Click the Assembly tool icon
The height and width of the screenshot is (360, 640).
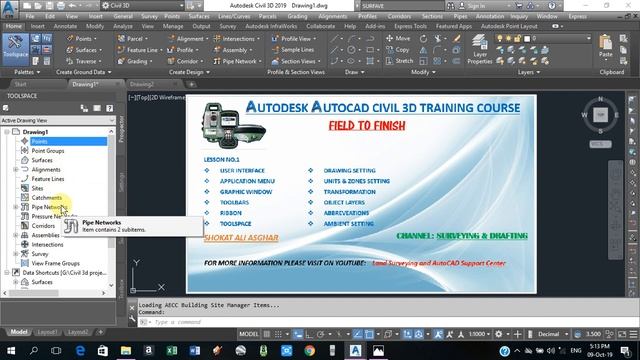217,50
